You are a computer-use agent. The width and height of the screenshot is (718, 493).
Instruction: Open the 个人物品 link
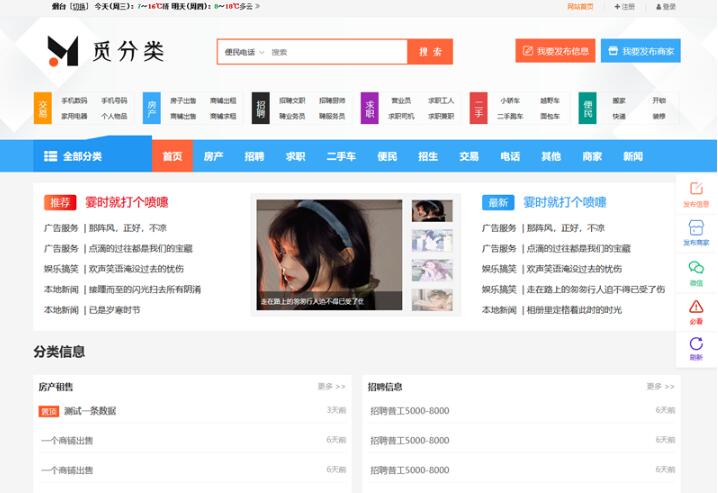point(114,116)
